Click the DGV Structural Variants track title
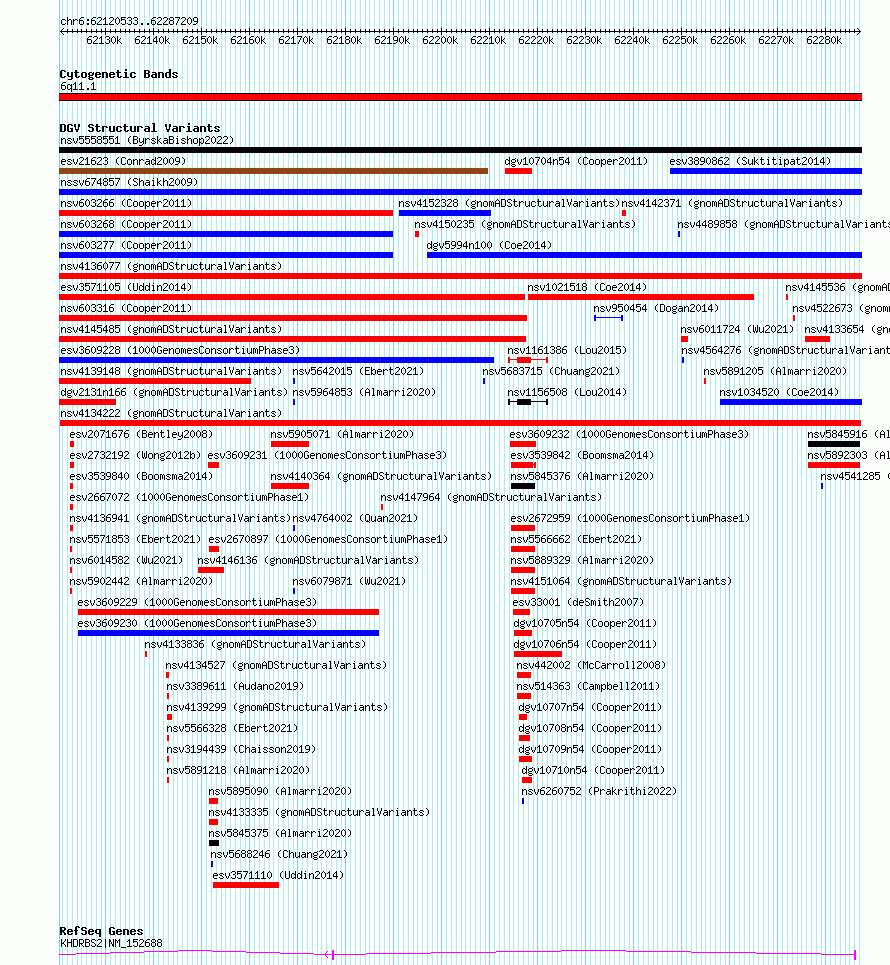 click(x=140, y=128)
